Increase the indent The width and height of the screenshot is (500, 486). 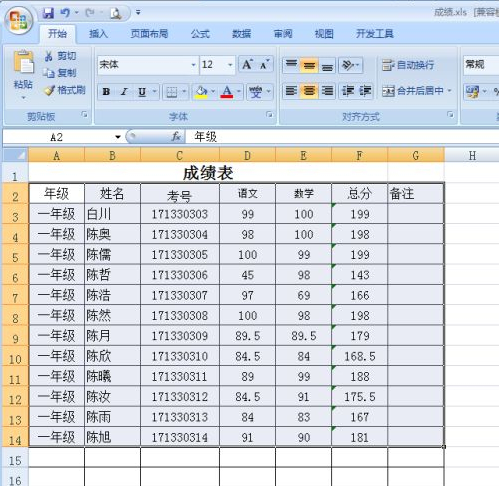[x=365, y=91]
